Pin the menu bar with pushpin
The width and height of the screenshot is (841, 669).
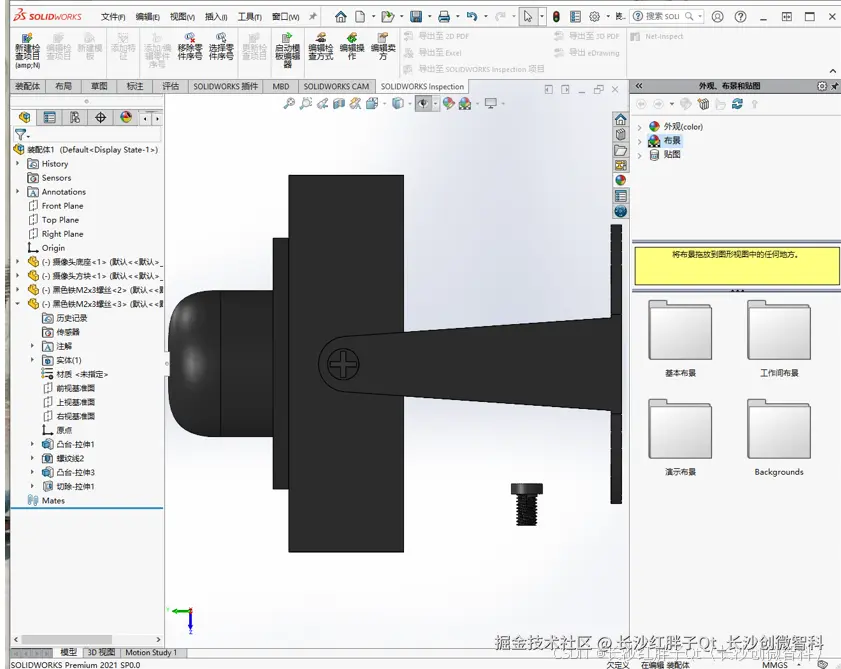[313, 17]
